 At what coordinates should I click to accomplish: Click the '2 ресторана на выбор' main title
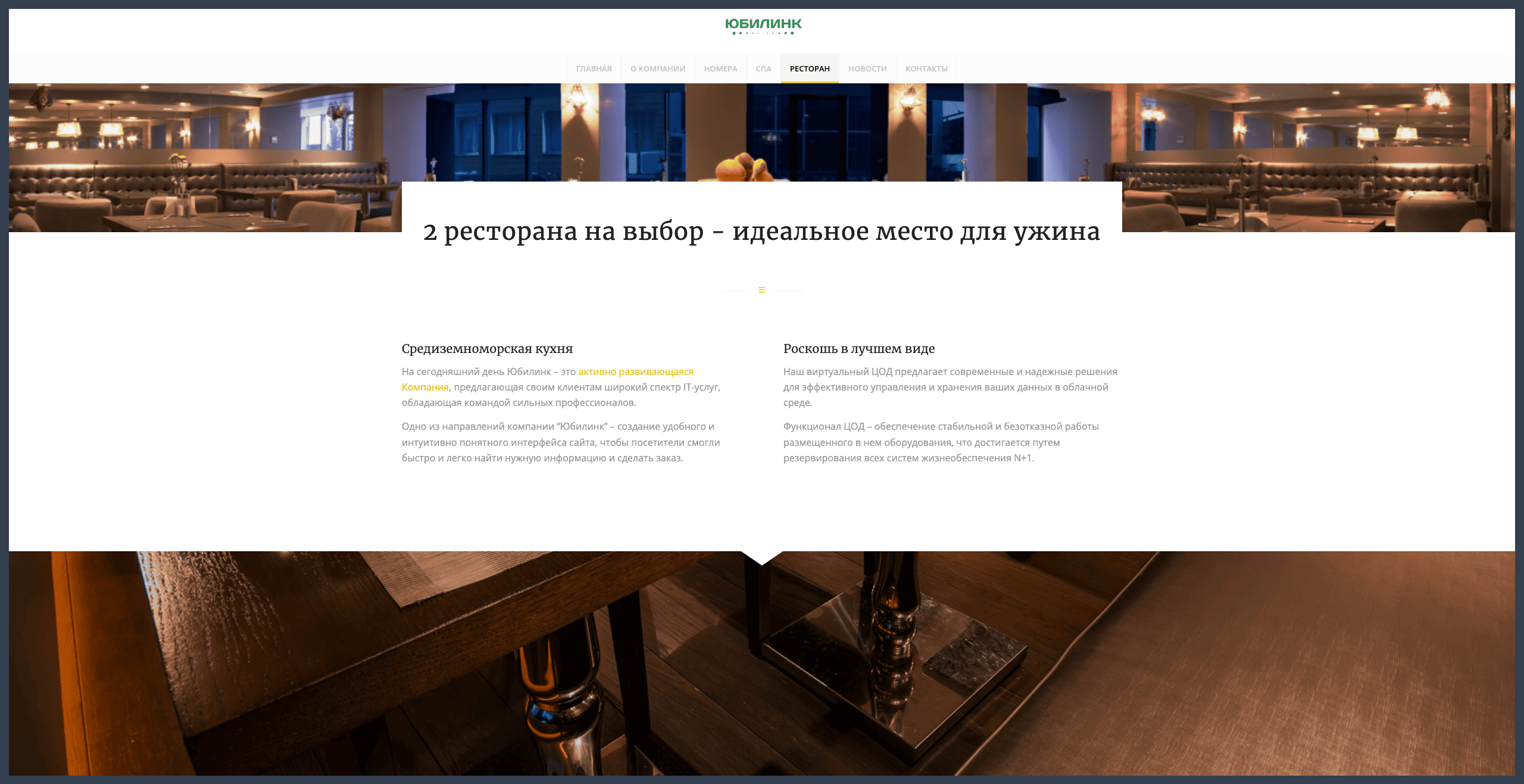pyautogui.click(x=761, y=232)
